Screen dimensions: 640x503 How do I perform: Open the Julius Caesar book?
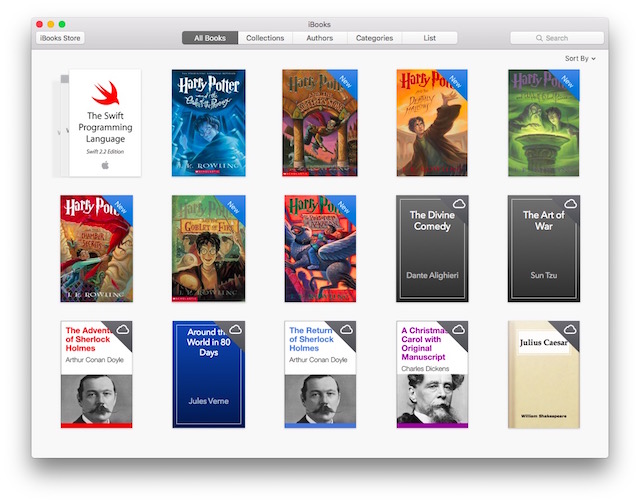[x=544, y=374]
